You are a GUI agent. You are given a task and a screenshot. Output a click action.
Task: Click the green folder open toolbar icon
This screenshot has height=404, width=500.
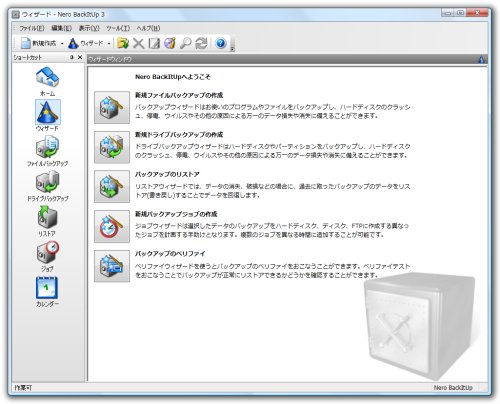tap(123, 43)
